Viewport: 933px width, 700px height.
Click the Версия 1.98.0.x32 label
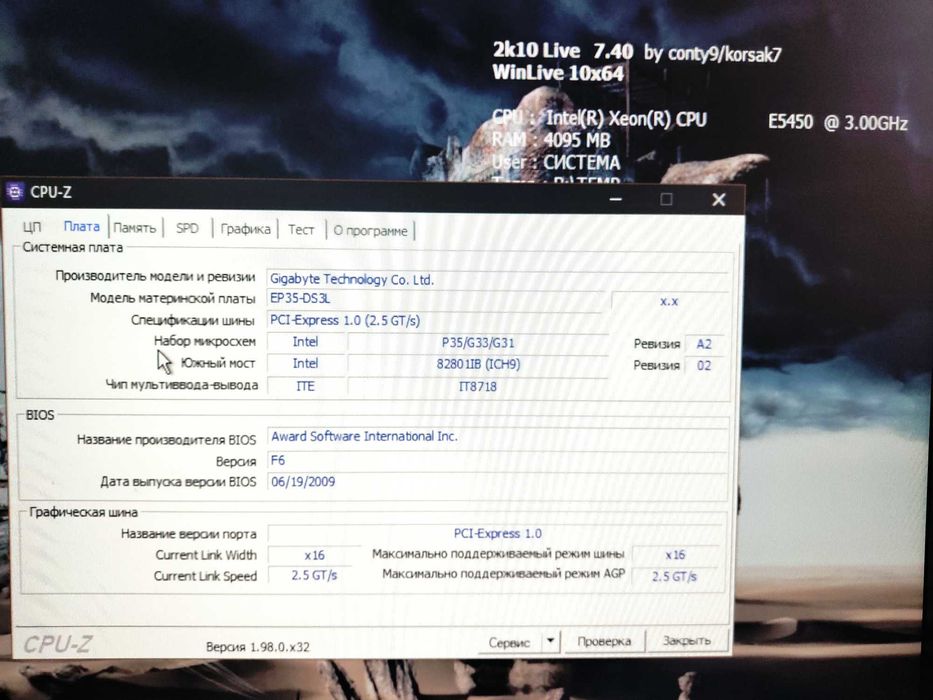(258, 647)
